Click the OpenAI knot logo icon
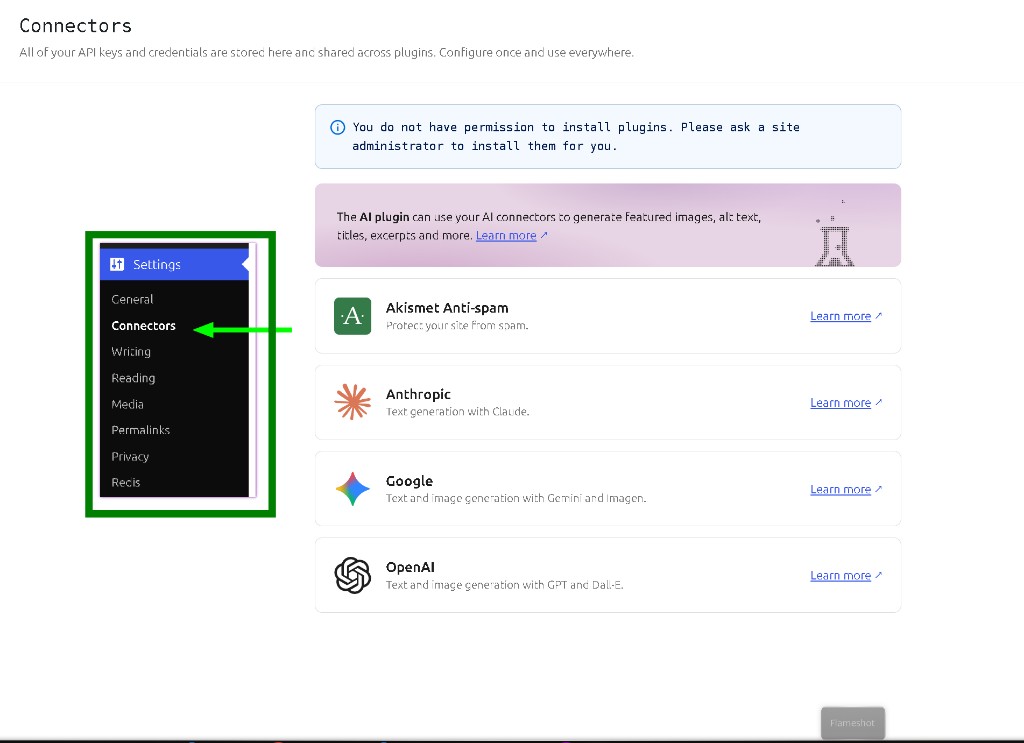This screenshot has width=1024, height=743. (353, 575)
